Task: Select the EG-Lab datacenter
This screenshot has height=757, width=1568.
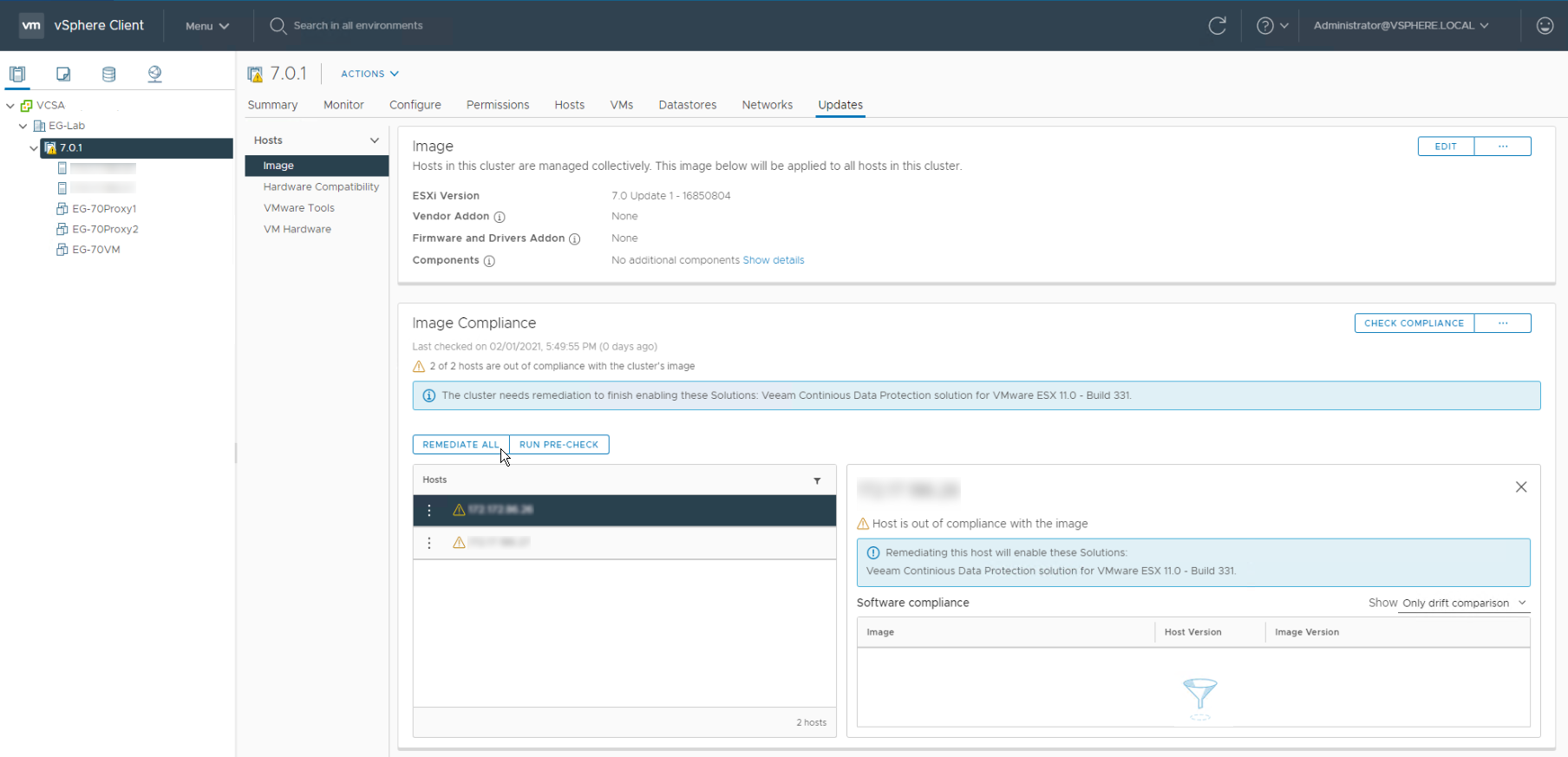Action: click(x=66, y=127)
